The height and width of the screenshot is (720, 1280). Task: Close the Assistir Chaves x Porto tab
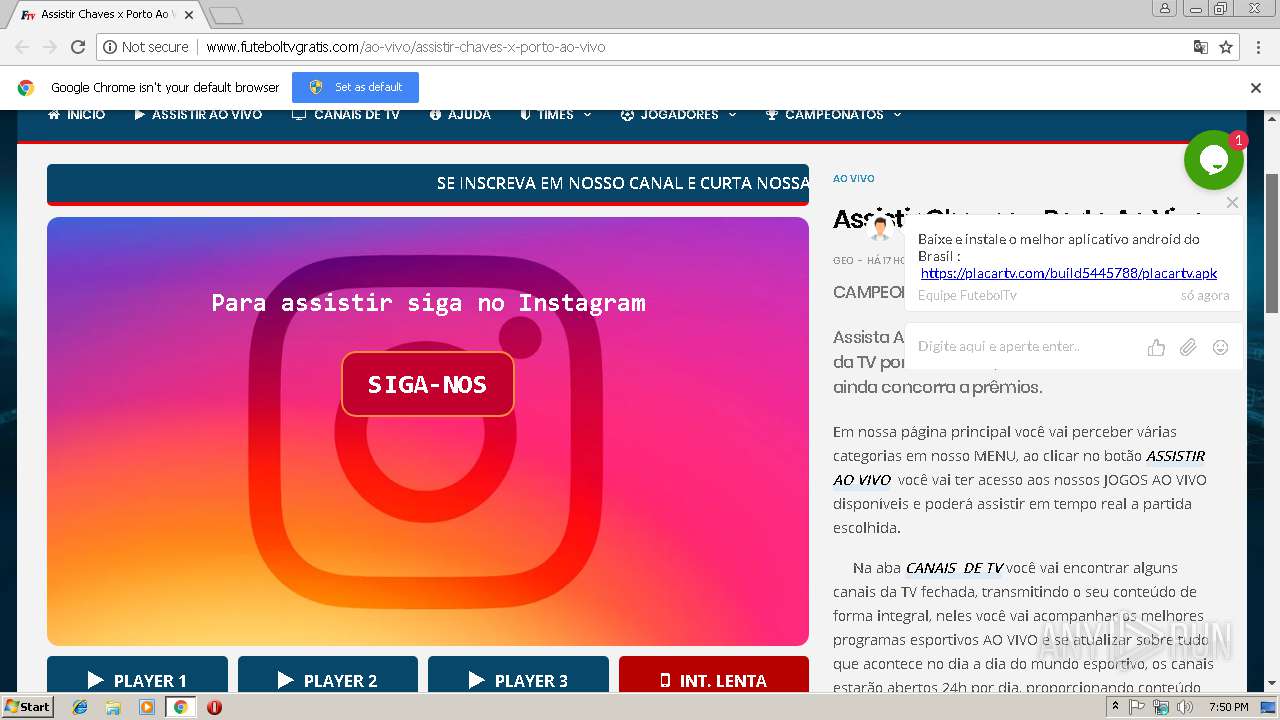[189, 15]
